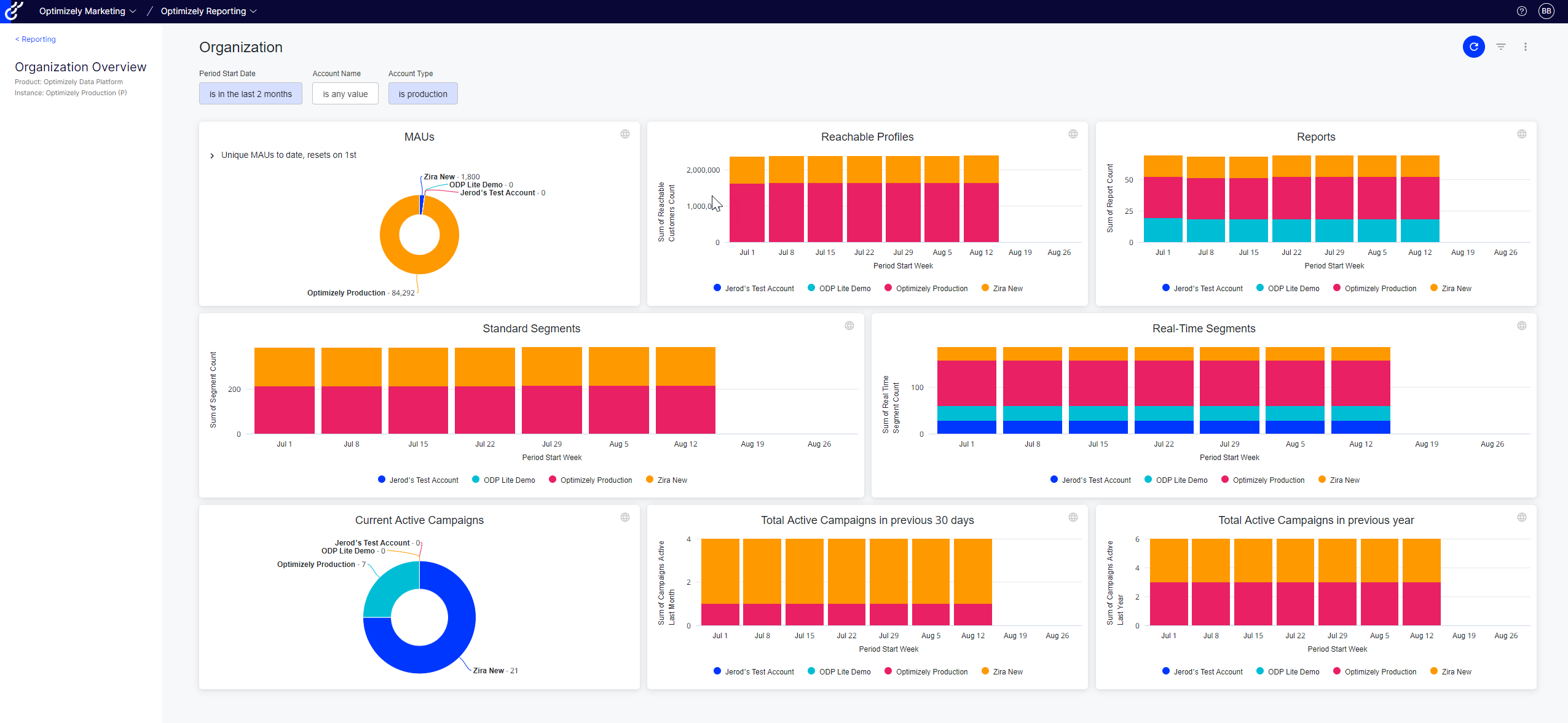Click the globe icon on Reports tile
The width and height of the screenshot is (1568, 723).
click(x=1521, y=134)
